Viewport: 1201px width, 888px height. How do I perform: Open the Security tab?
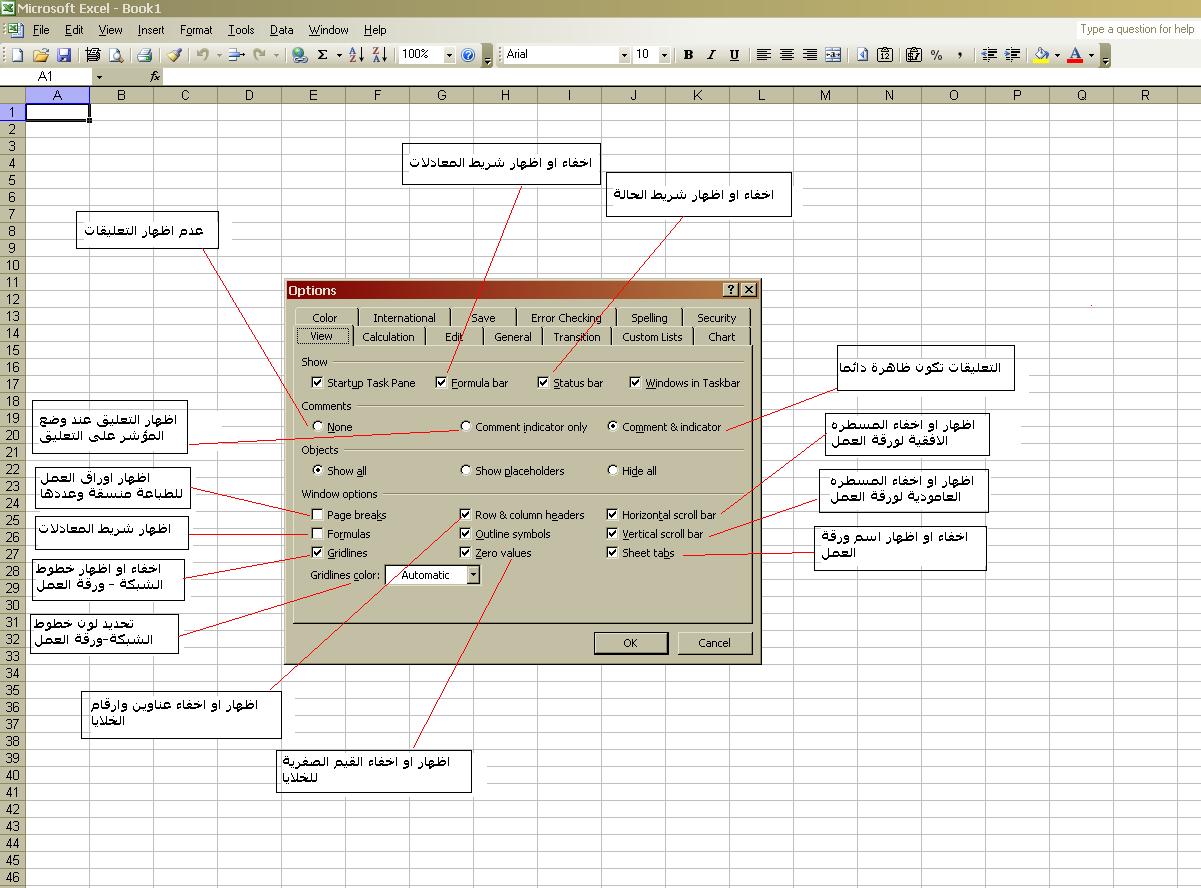tap(717, 318)
